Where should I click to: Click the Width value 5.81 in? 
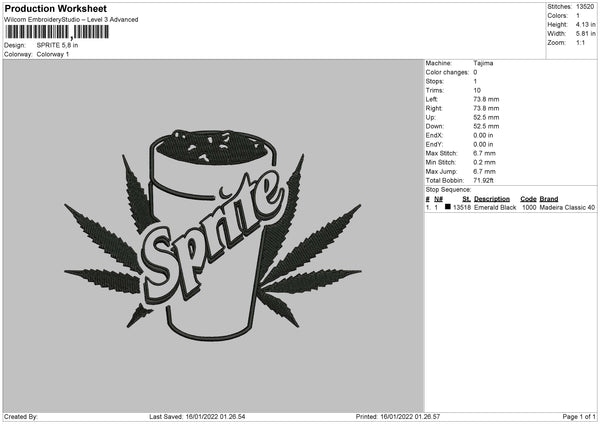click(585, 34)
